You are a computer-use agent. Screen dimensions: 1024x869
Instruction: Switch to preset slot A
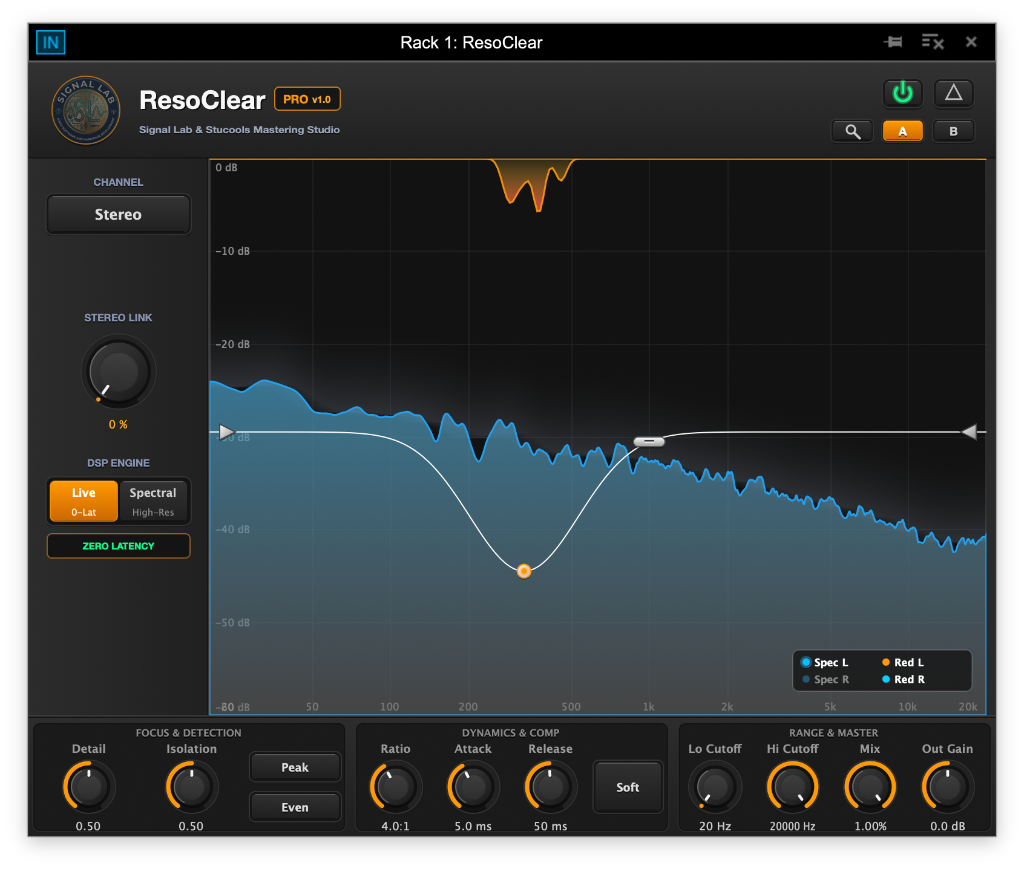(903, 131)
